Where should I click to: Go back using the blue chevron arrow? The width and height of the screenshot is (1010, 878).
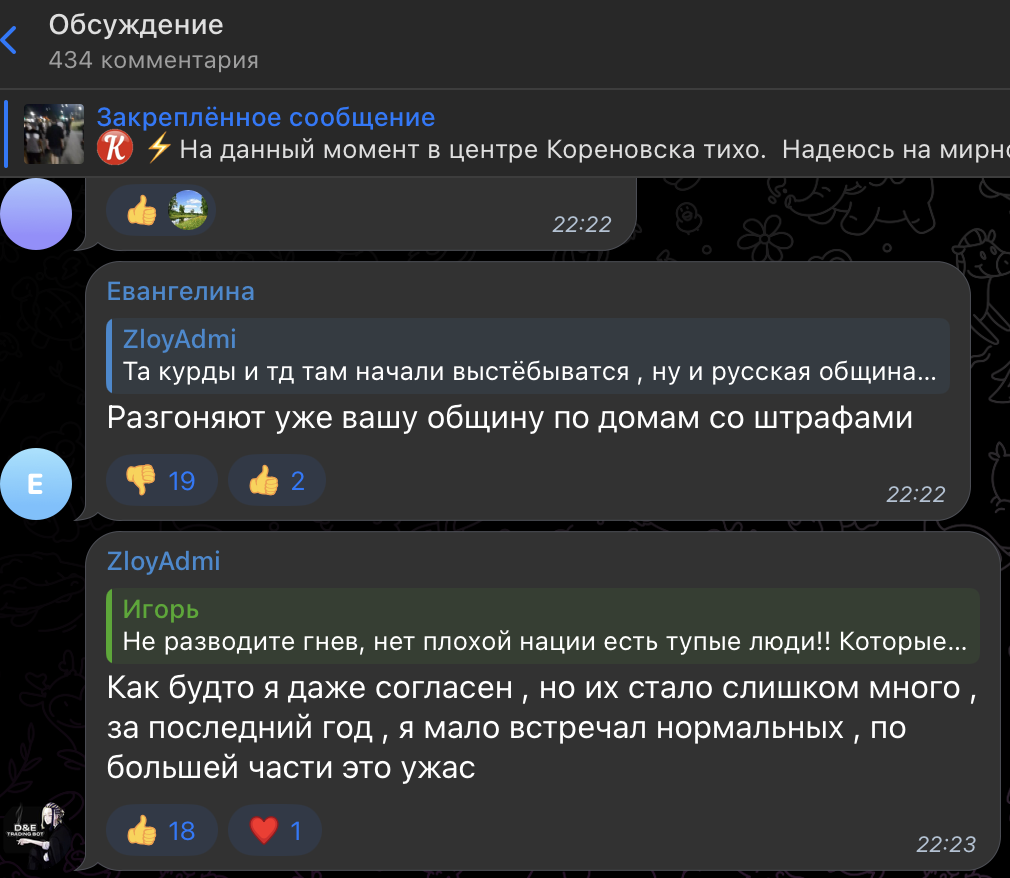10,41
